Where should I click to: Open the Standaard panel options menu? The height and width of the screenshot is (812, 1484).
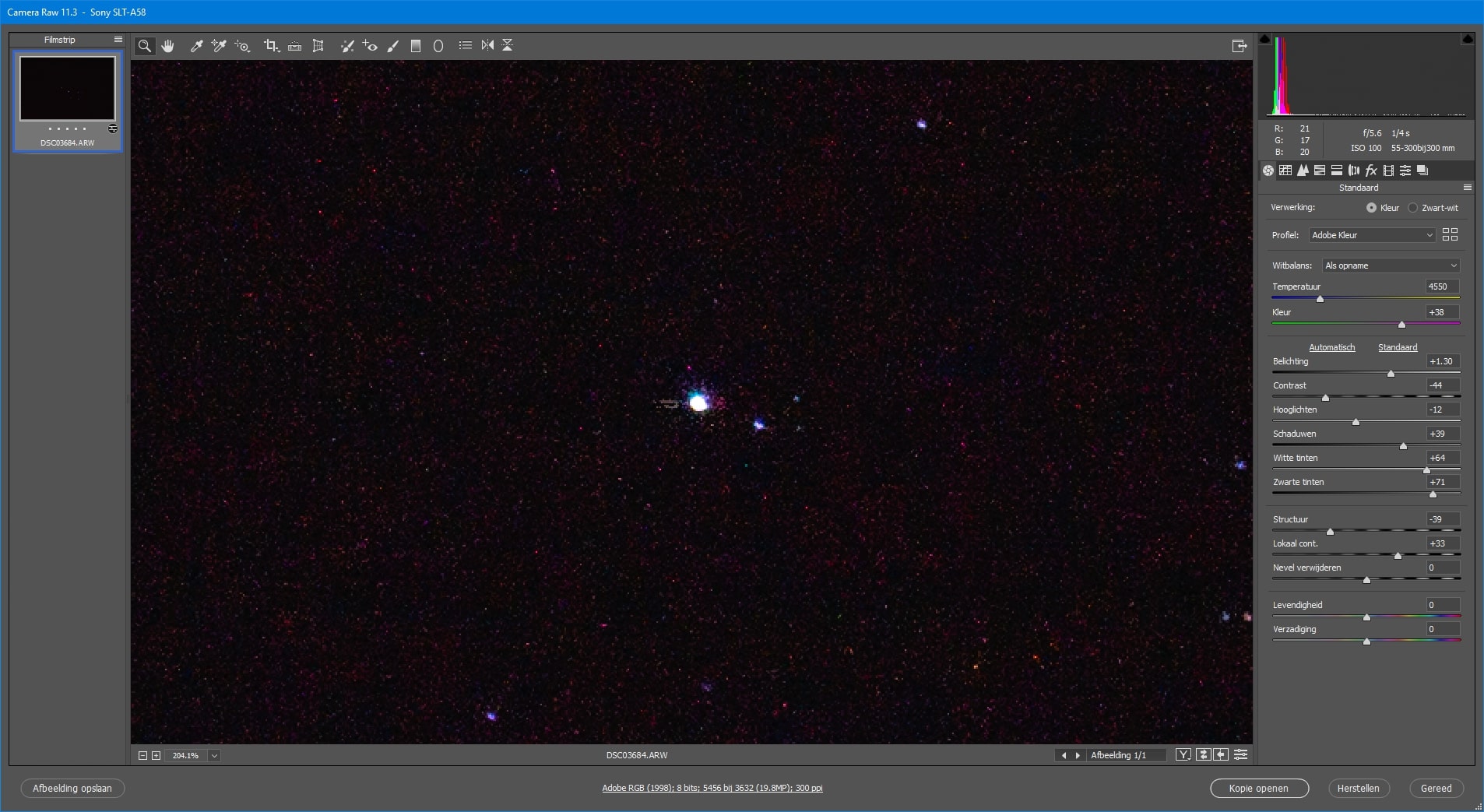[1468, 188]
